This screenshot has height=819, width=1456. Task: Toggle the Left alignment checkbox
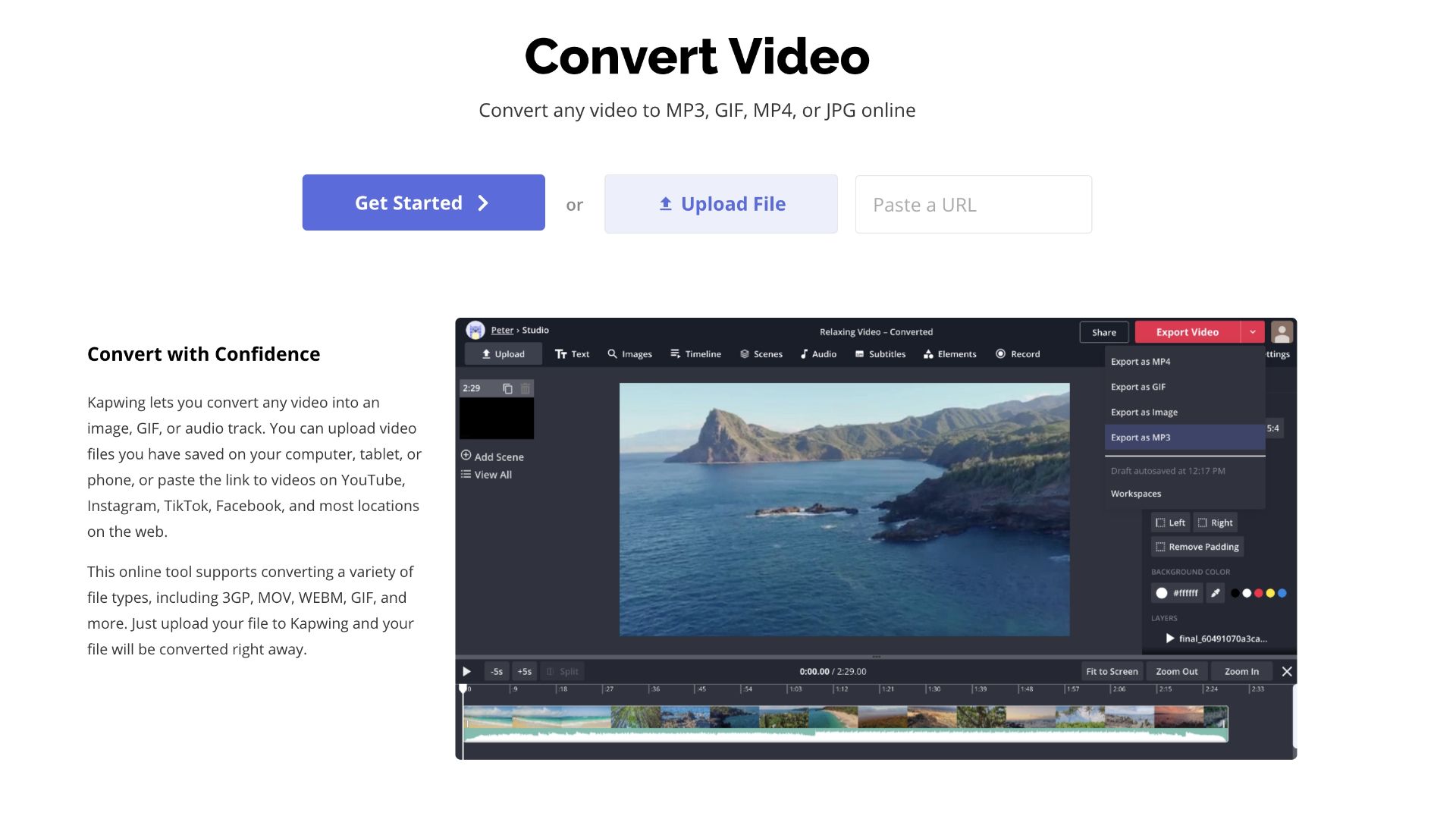(x=1158, y=521)
